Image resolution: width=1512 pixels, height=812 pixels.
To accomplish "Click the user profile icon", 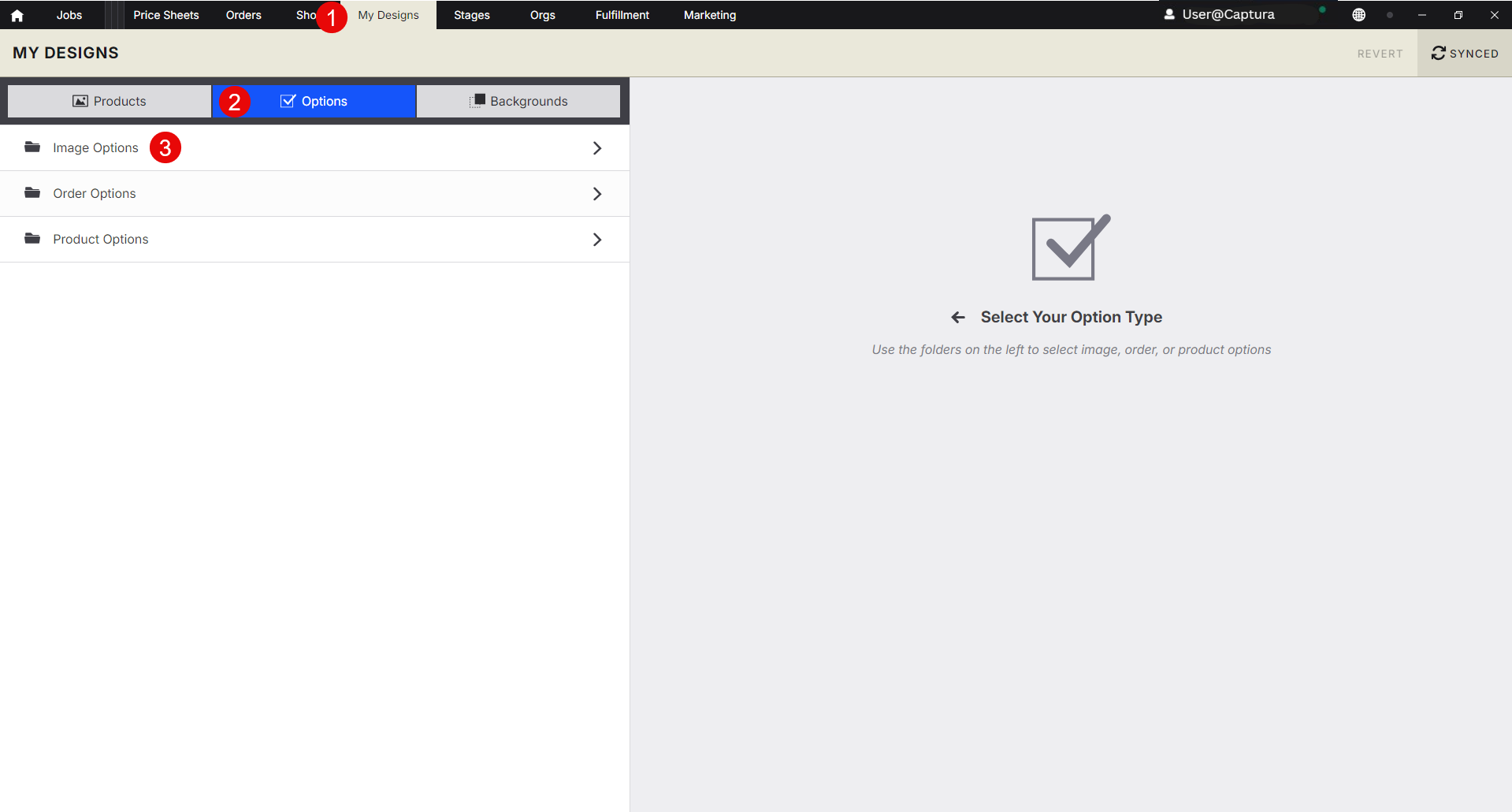I will pos(1169,14).
